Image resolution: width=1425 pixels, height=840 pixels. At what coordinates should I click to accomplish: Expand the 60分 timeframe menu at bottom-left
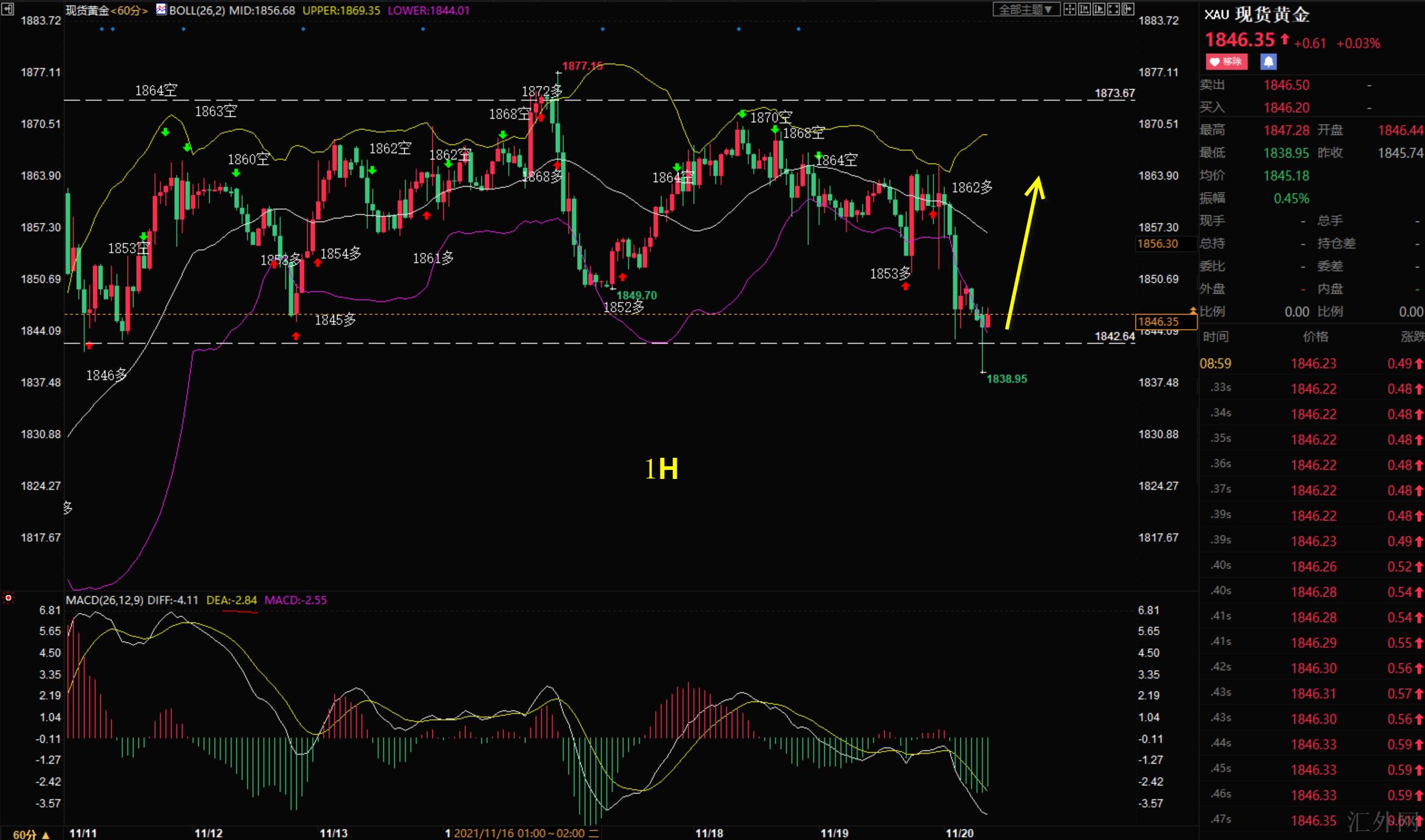point(30,835)
